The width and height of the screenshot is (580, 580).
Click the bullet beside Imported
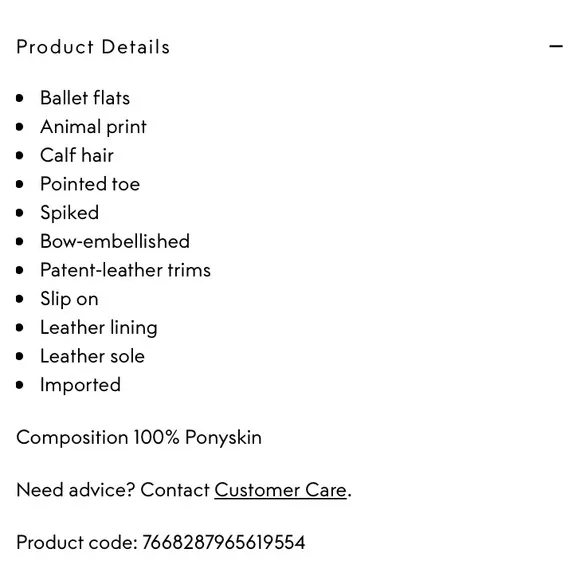pyautogui.click(x=20, y=385)
